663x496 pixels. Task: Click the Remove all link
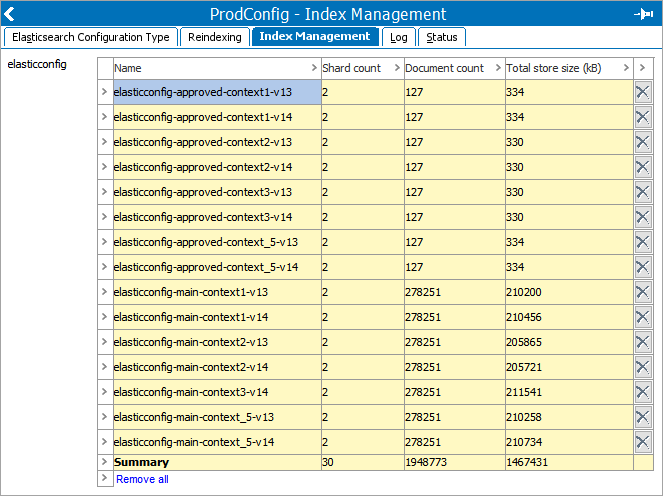pos(142,479)
